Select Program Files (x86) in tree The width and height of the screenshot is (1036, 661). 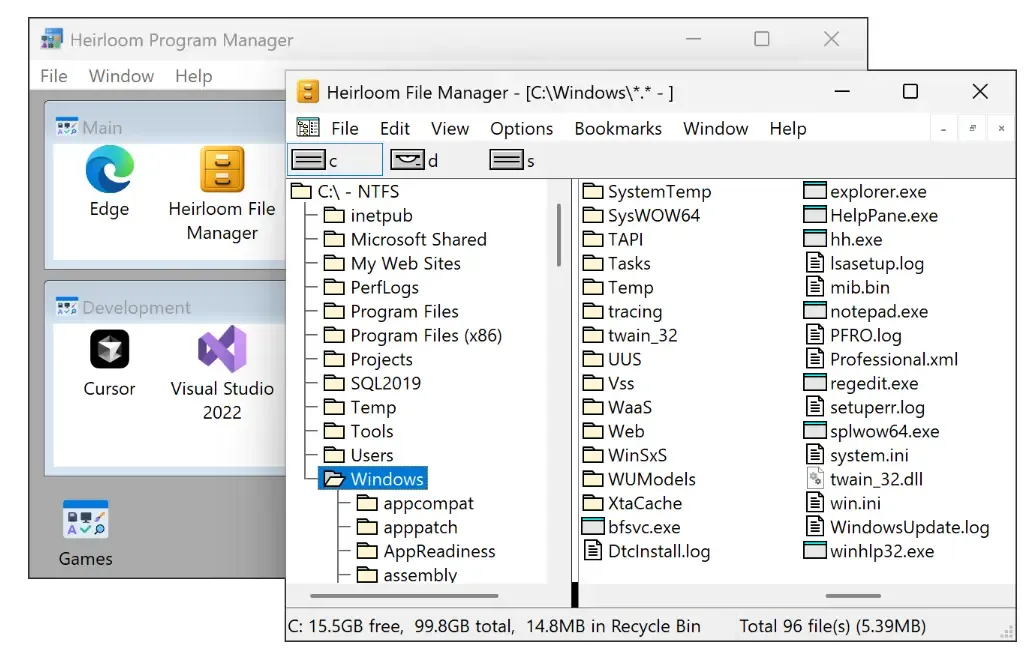click(x=413, y=335)
